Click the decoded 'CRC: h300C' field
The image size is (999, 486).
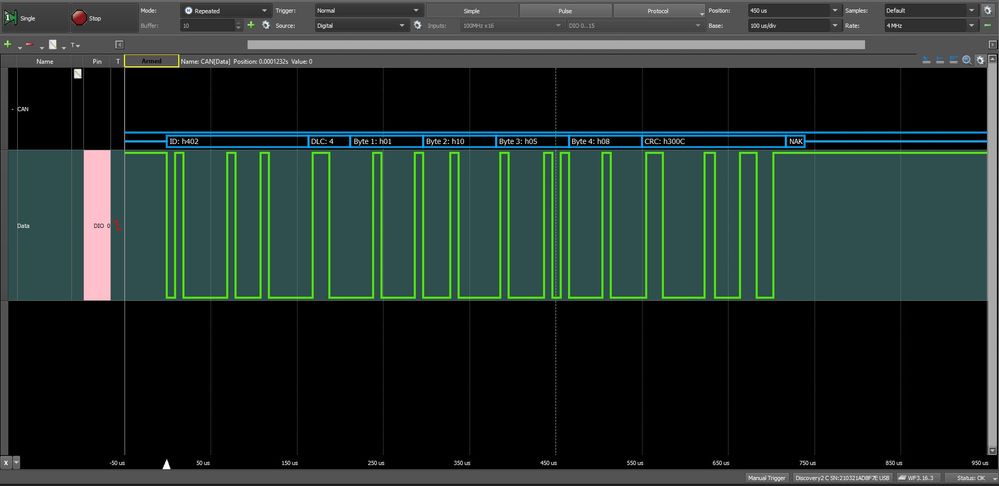coord(714,141)
